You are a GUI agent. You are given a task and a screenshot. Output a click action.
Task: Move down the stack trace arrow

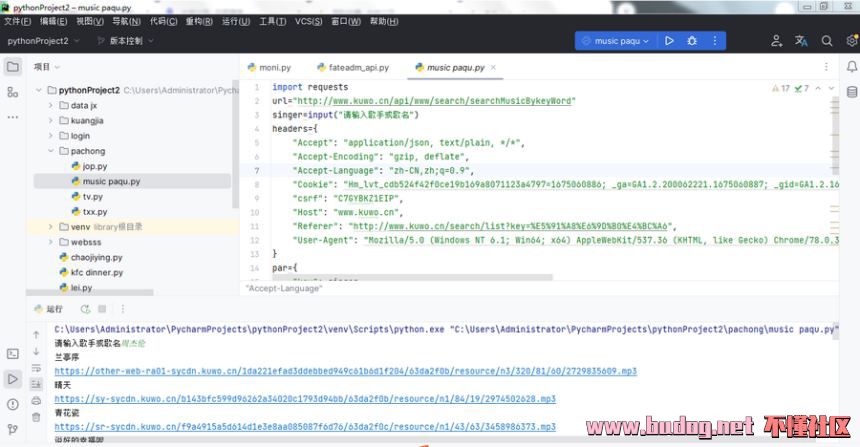click(x=36, y=351)
